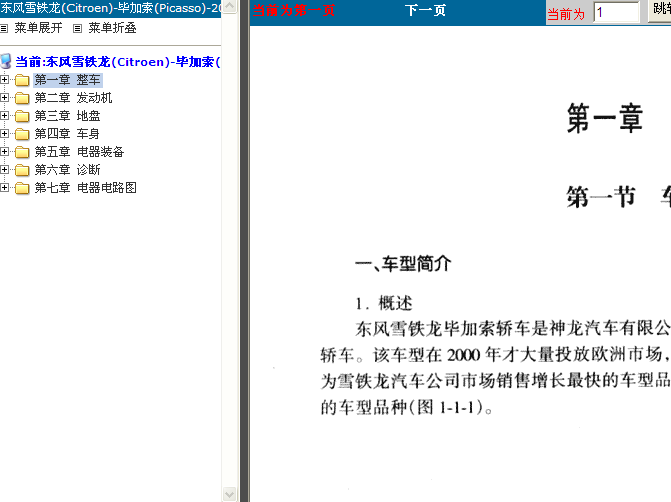This screenshot has height=502, width=671.
Task: Expand all menus with 菜单展开
Action: pyautogui.click(x=38, y=28)
